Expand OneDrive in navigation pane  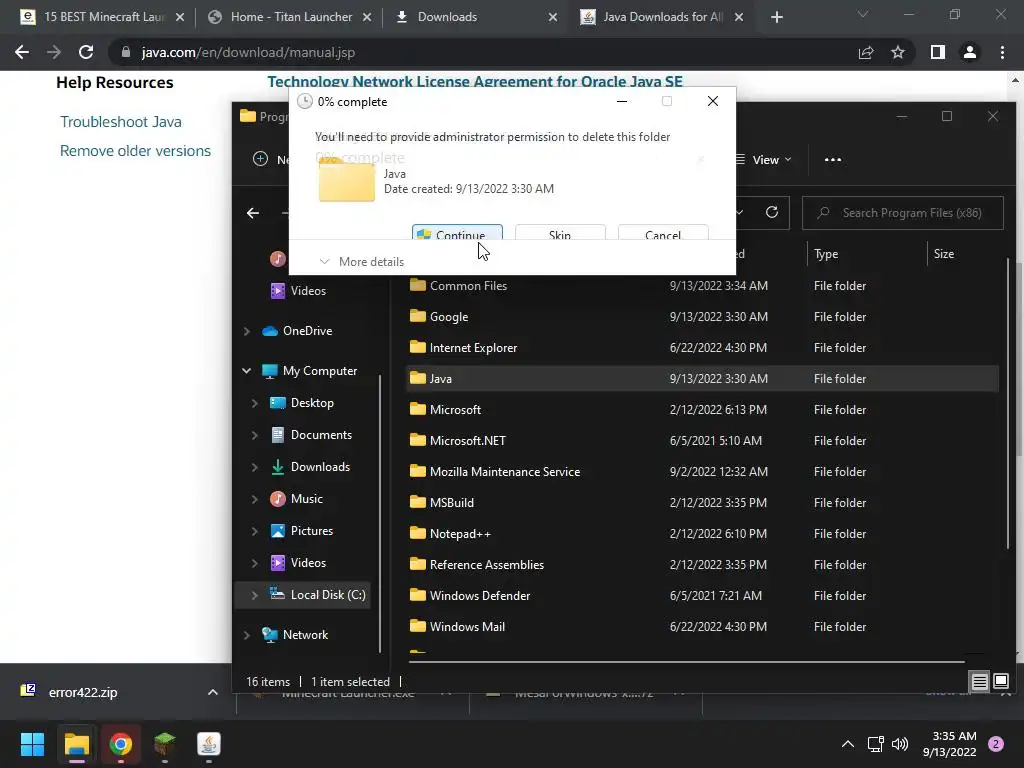point(247,331)
